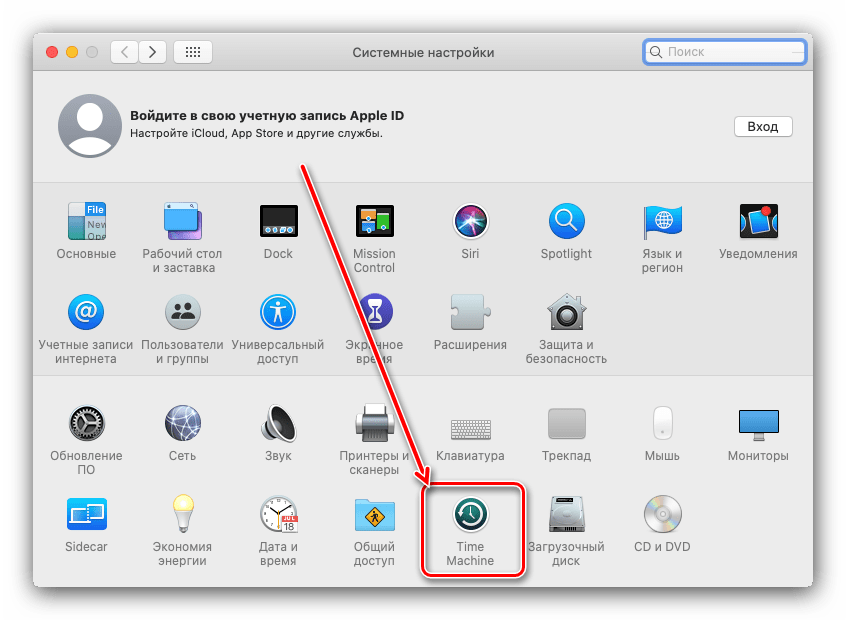Open the Dock settings pane

278,222
